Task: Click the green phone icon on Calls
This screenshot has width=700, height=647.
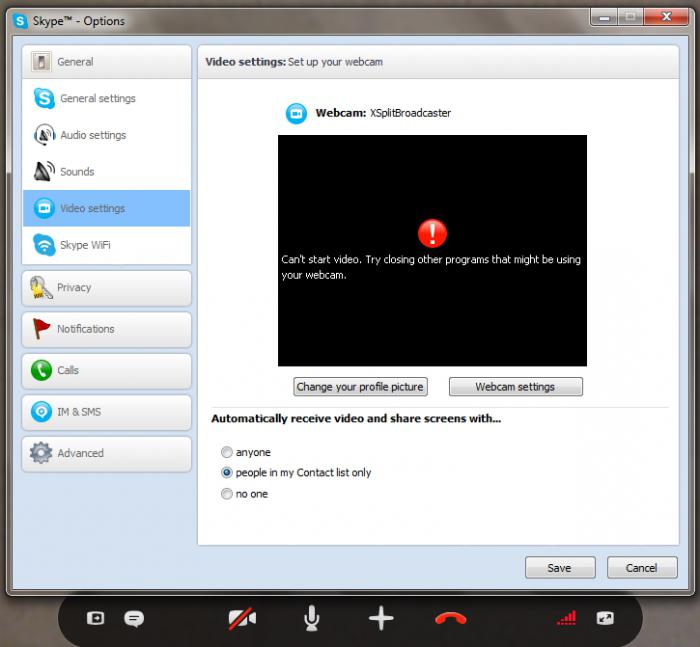Action: point(42,371)
